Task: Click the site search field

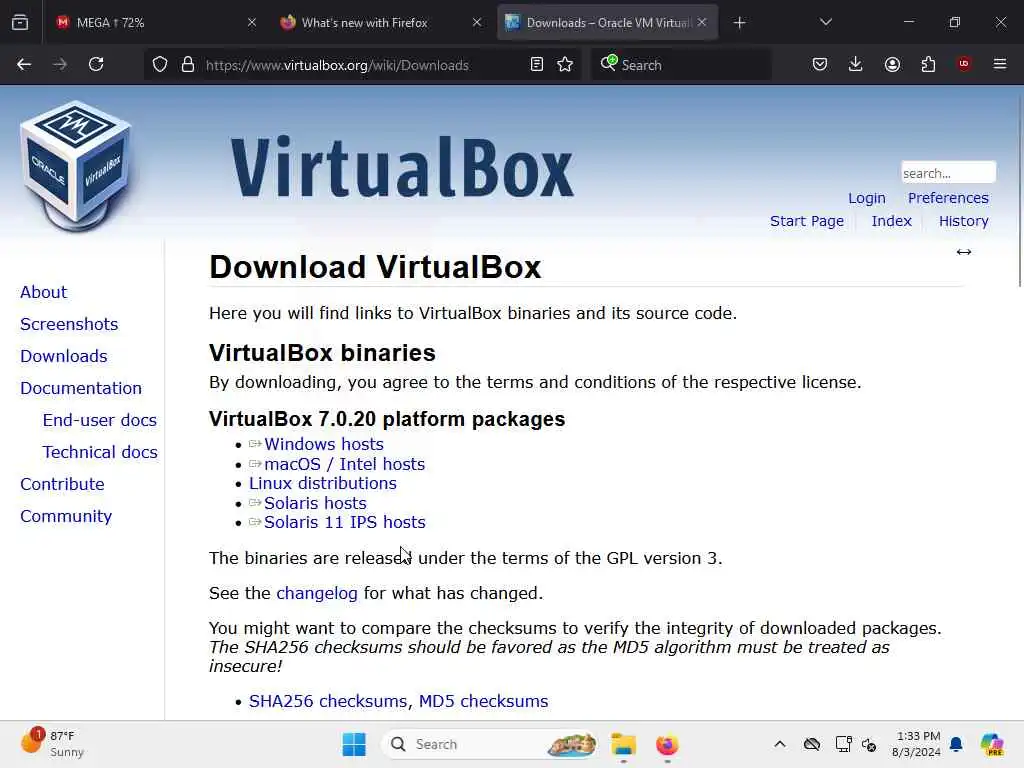Action: pyautogui.click(x=948, y=173)
